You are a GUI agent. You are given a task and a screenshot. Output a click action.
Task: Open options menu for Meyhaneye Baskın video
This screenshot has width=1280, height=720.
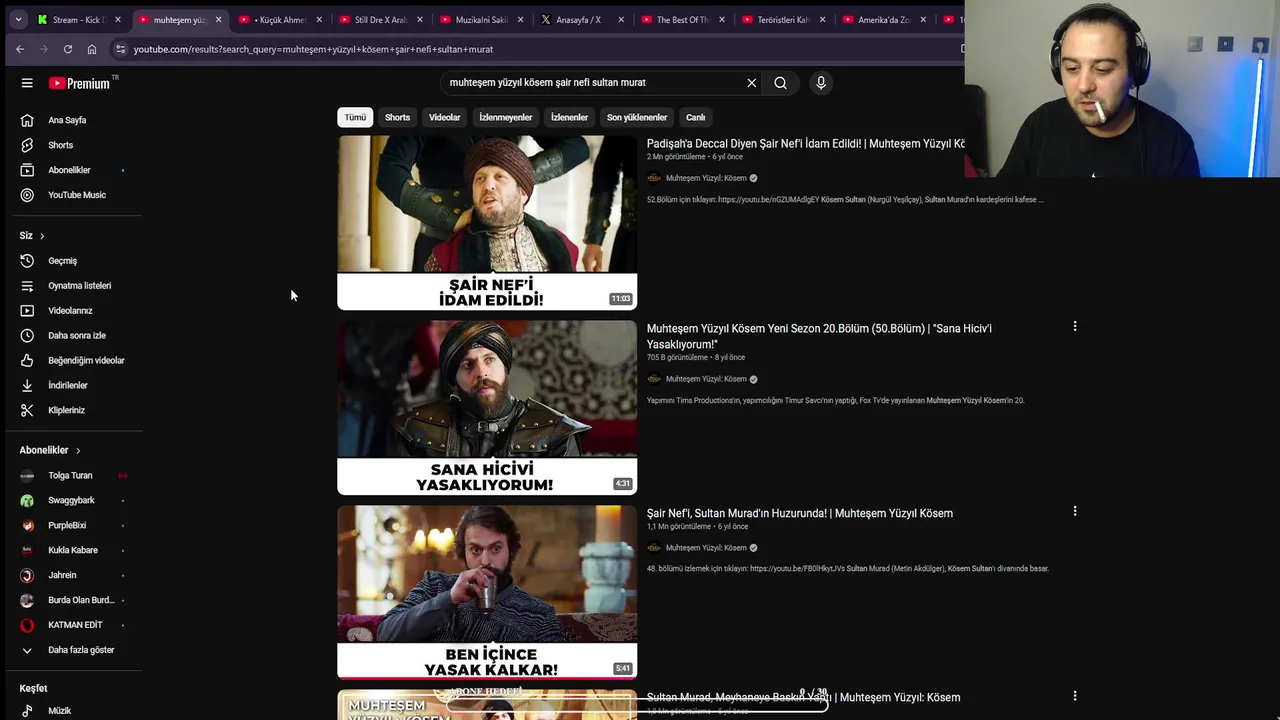1075,696
